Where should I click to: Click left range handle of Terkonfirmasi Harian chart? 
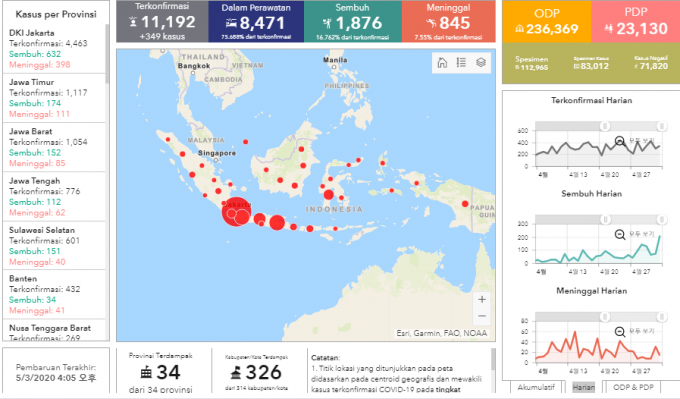pos(605,126)
